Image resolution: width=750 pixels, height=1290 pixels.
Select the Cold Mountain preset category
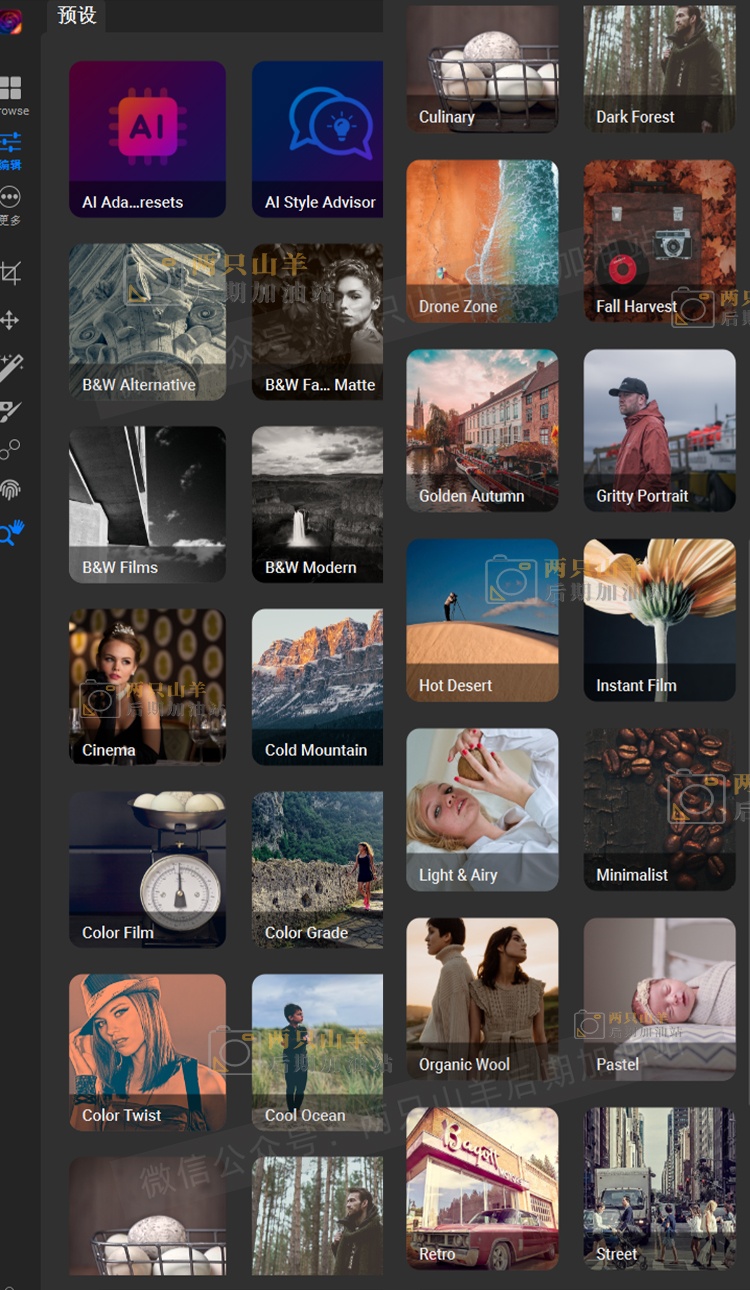(x=317, y=686)
